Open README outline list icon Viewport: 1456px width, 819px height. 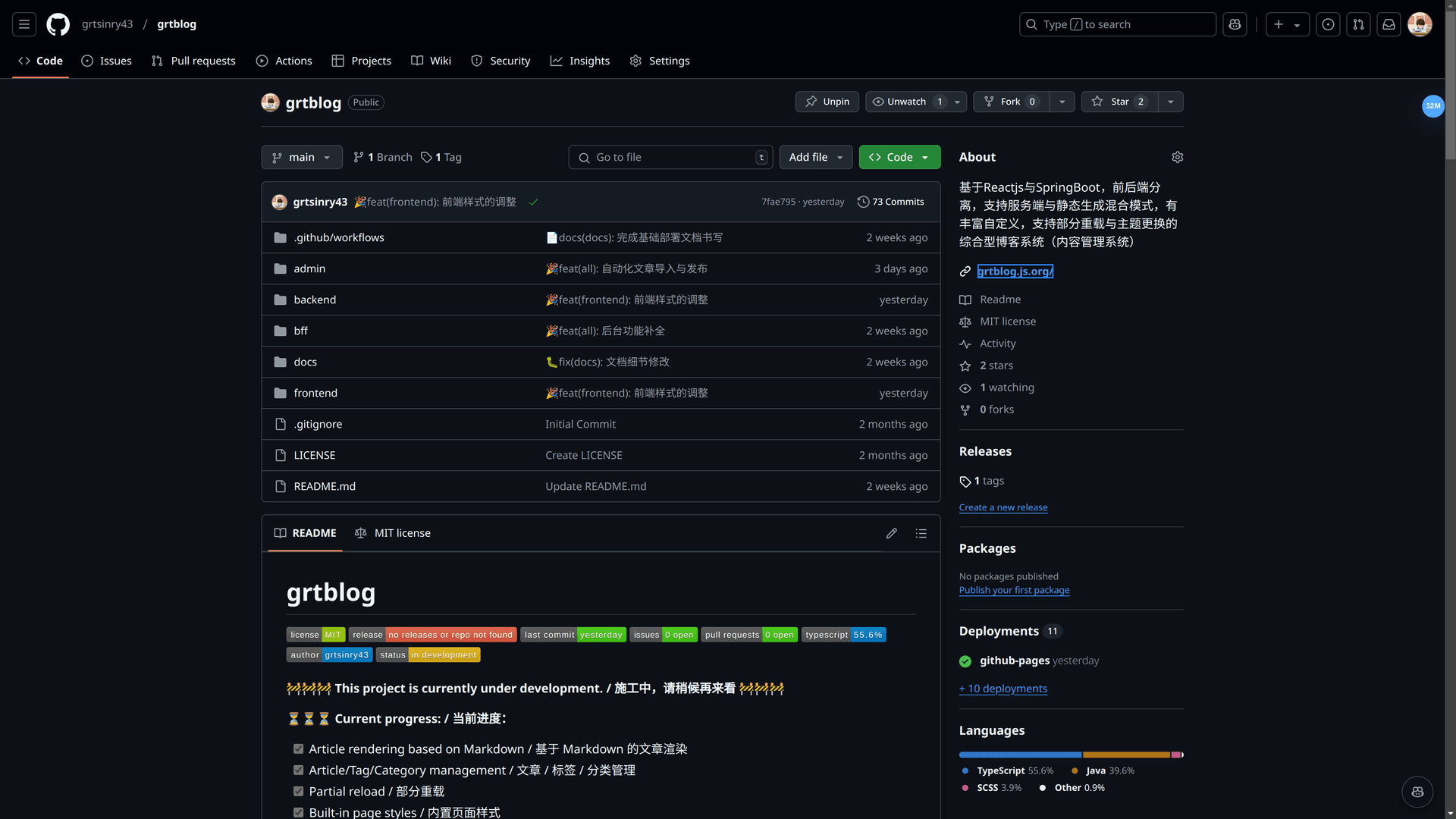(x=921, y=533)
